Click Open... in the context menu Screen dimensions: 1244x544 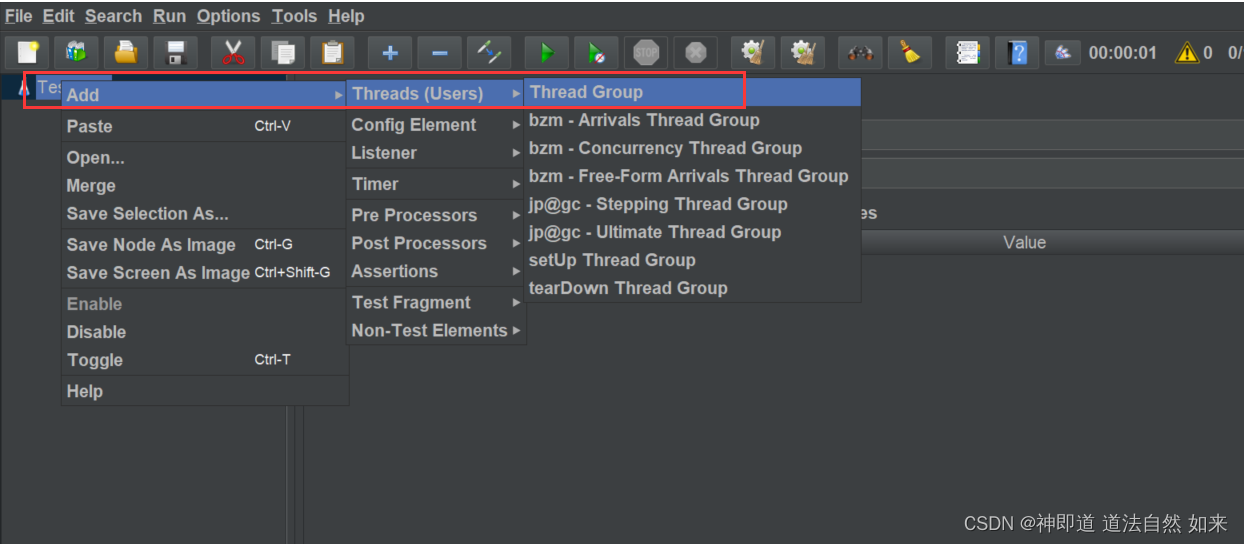(x=204, y=158)
